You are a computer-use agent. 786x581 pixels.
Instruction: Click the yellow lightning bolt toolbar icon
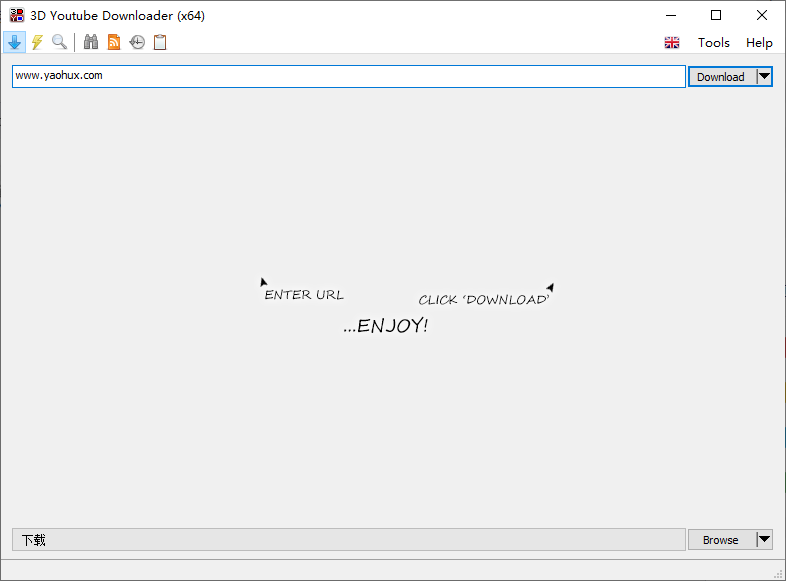click(x=37, y=42)
